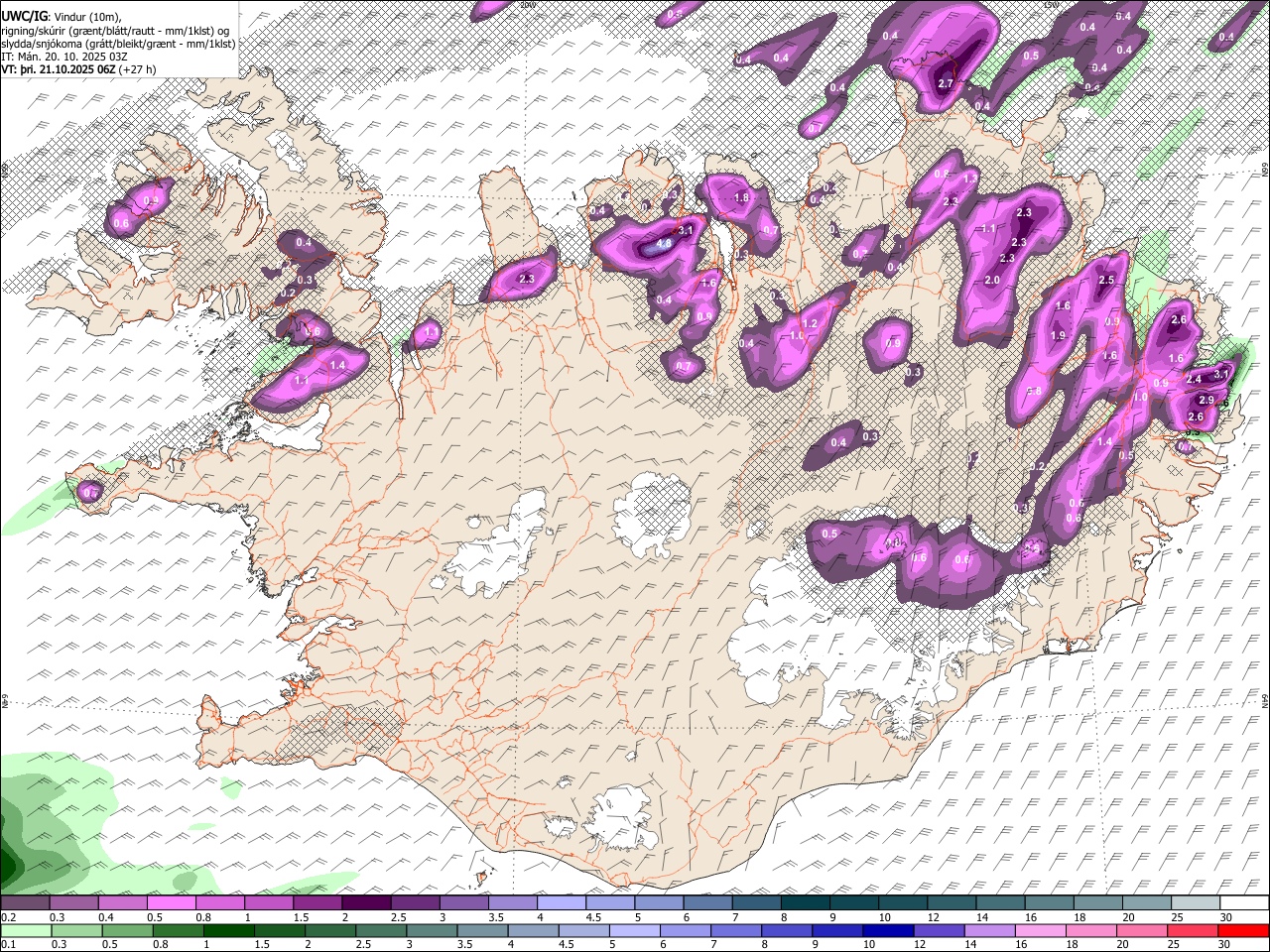
Task: Select the darkest green lower-scale swatch above 1
Action: point(228,929)
